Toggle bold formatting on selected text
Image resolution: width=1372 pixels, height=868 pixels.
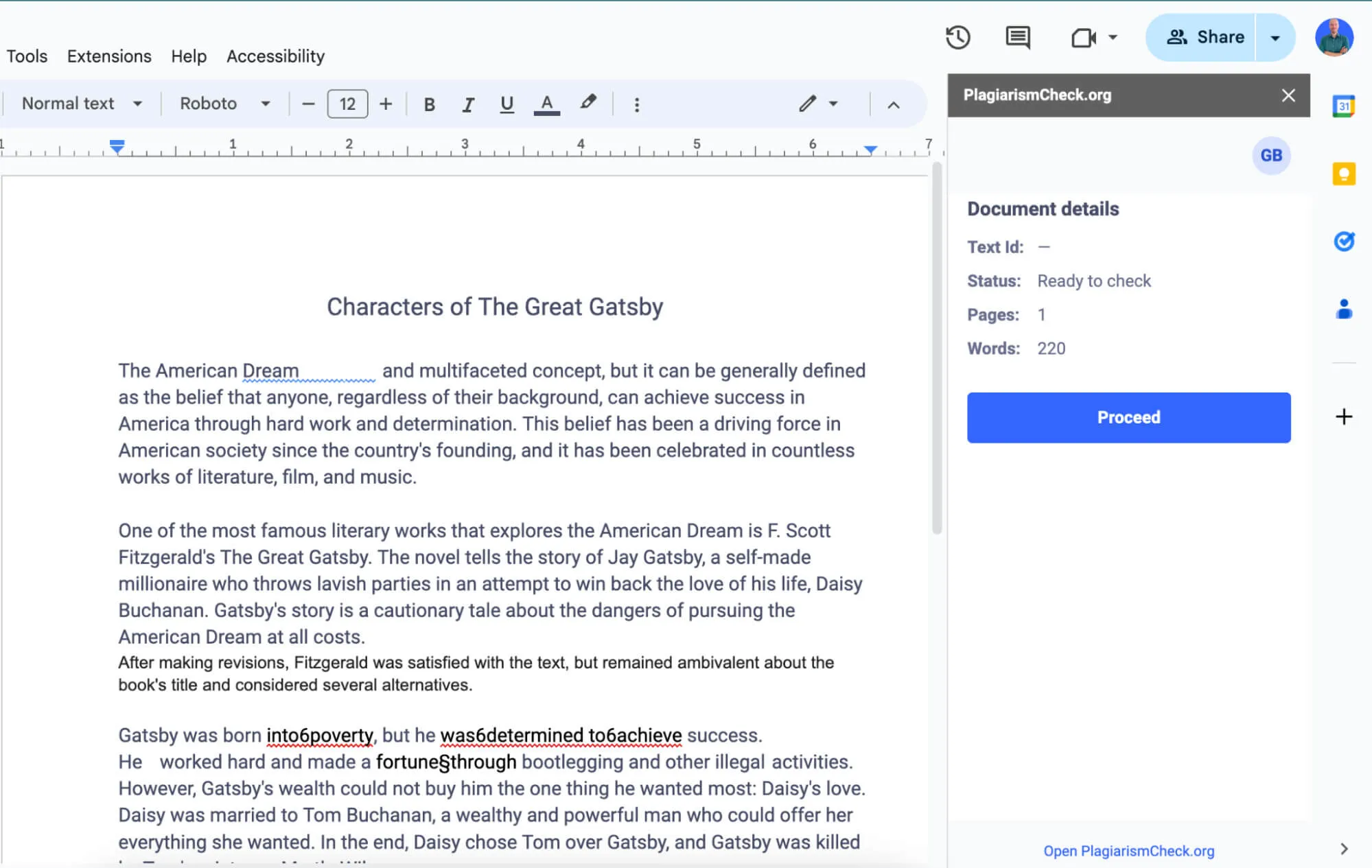[x=429, y=104]
